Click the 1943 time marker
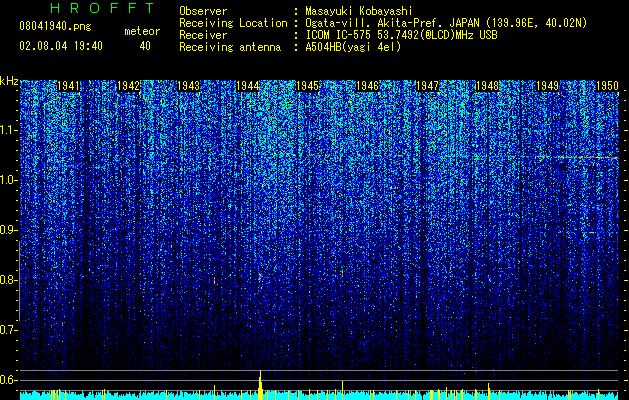The image size is (629, 400). (188, 86)
